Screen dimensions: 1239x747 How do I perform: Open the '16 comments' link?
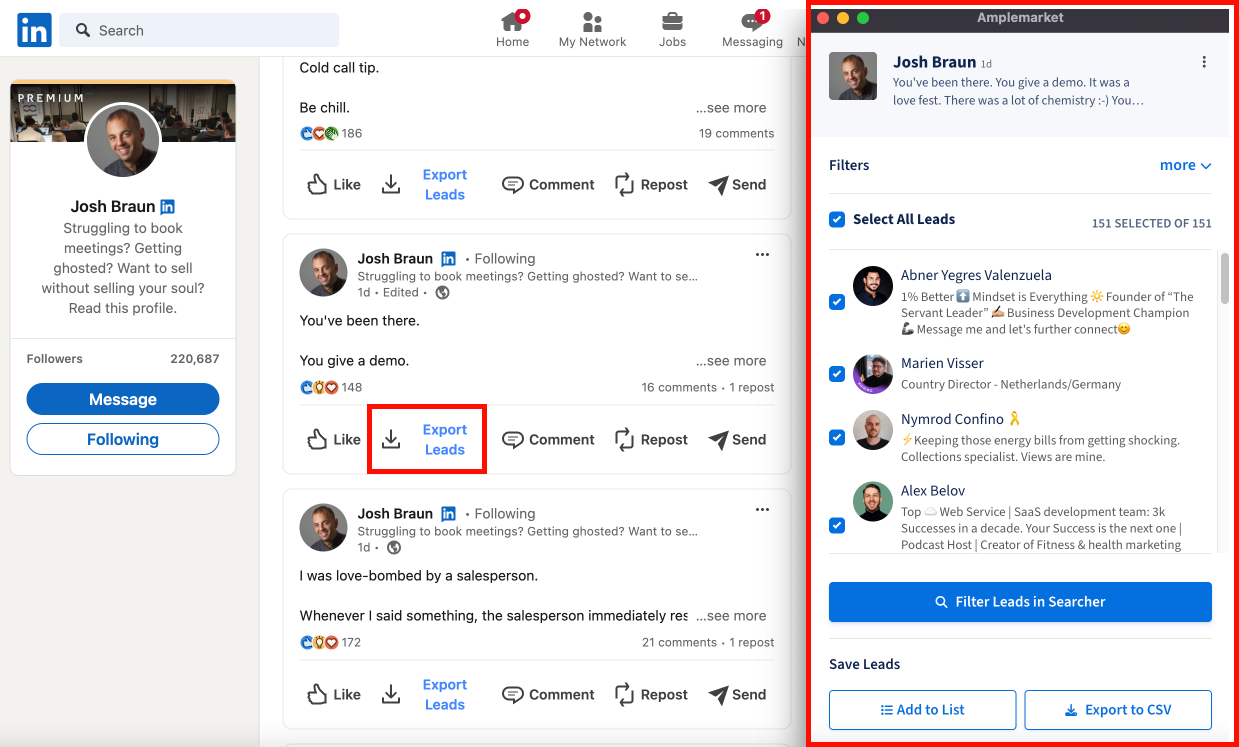click(x=679, y=387)
